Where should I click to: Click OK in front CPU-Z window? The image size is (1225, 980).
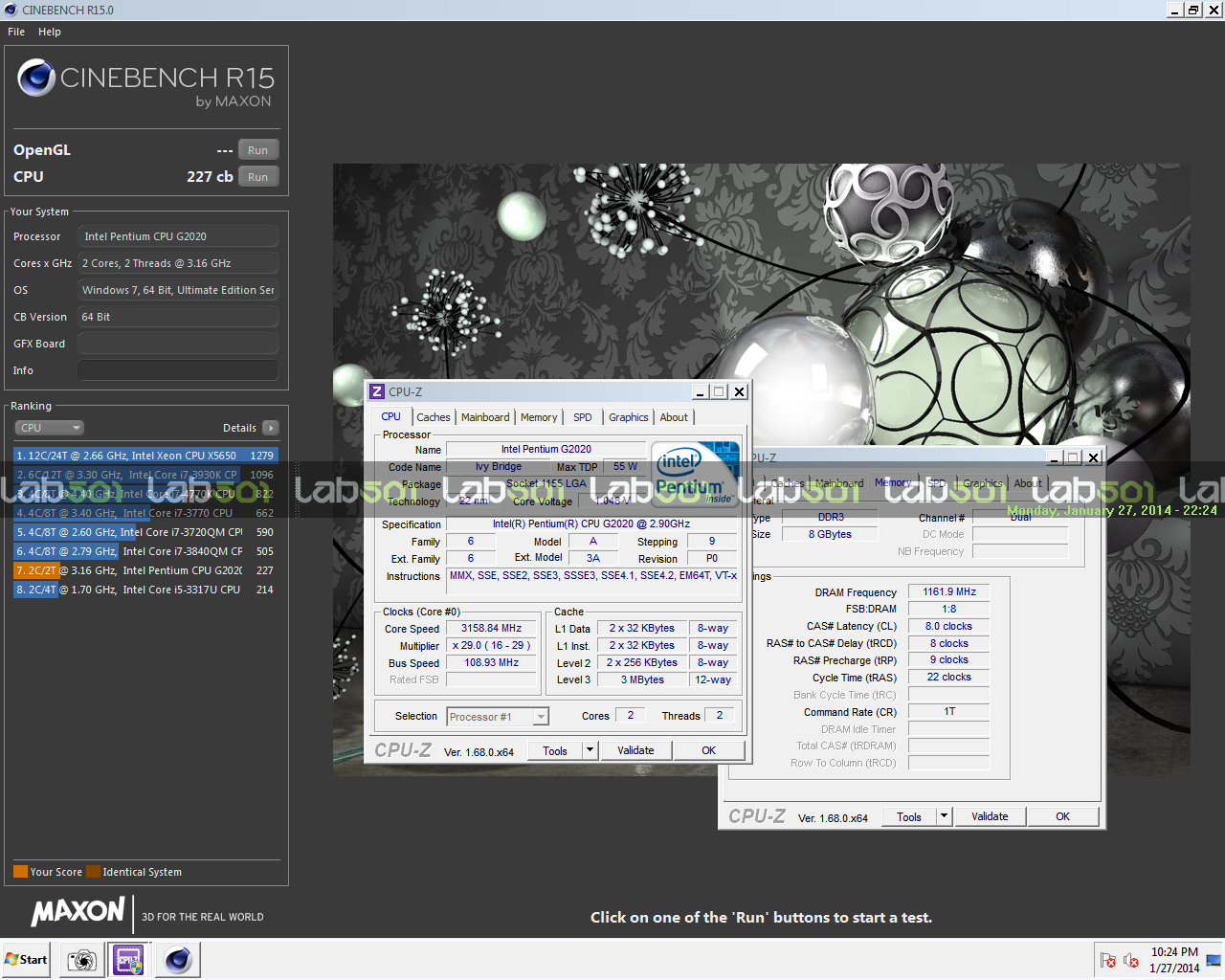point(709,750)
